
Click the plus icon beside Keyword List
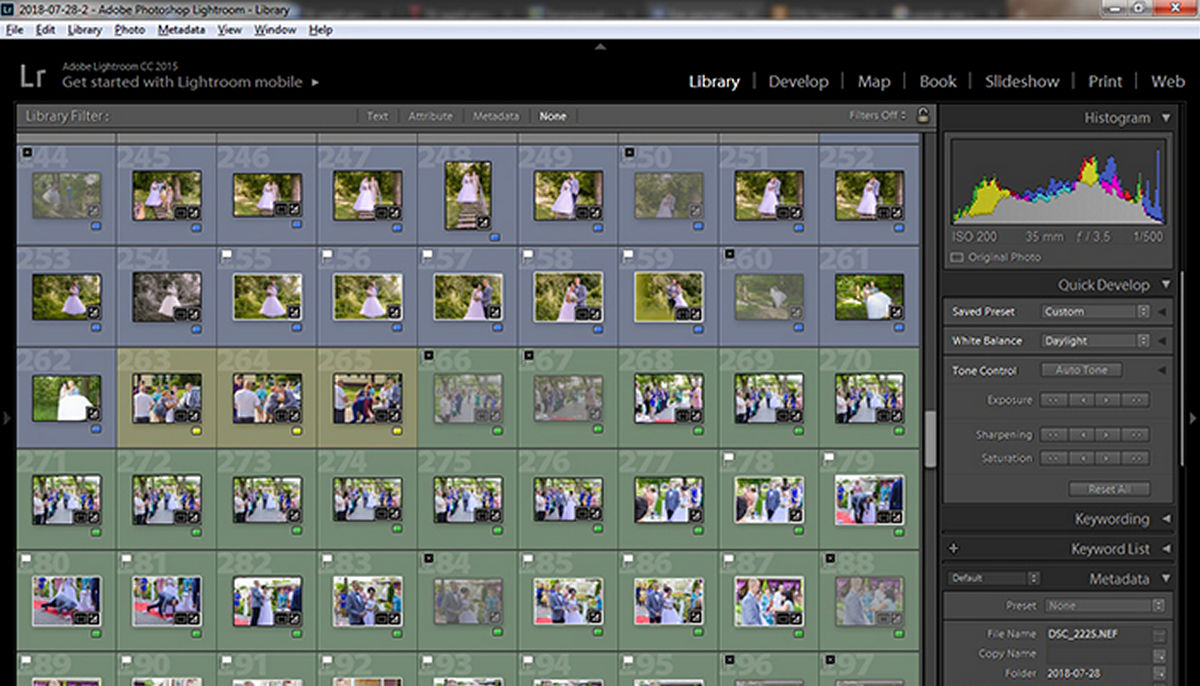(x=953, y=549)
